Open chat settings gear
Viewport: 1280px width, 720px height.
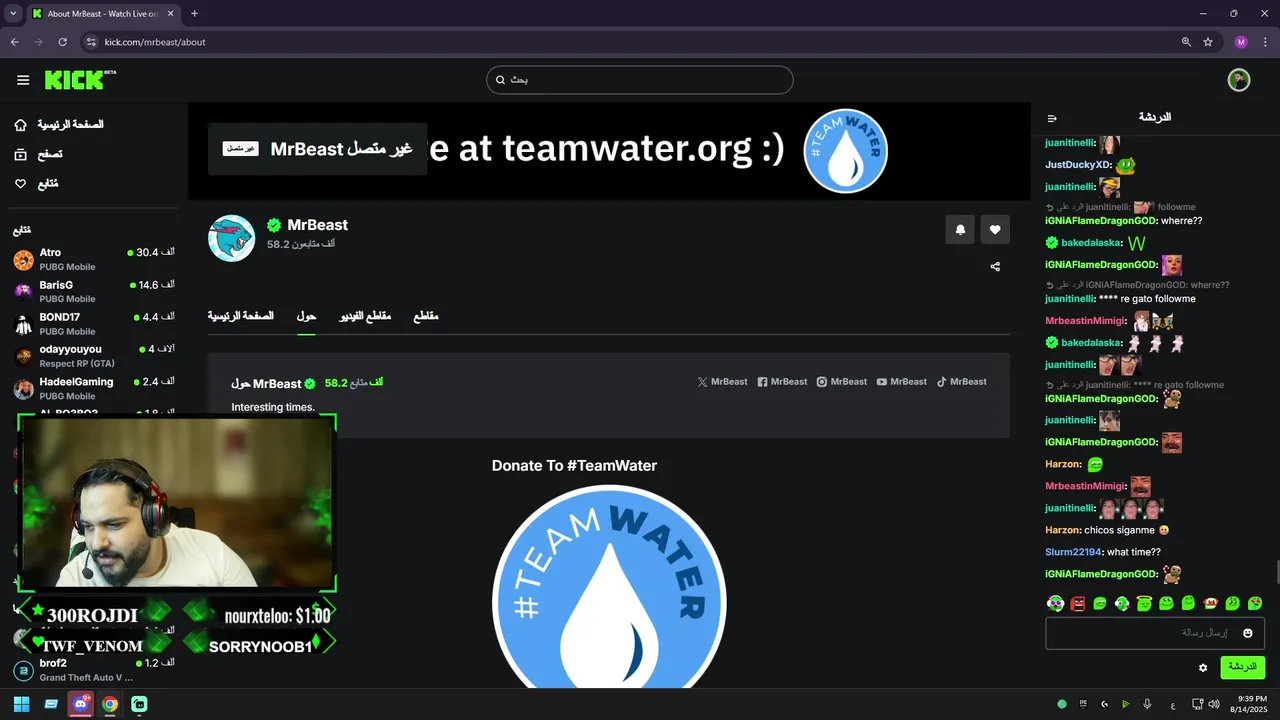click(x=1203, y=667)
